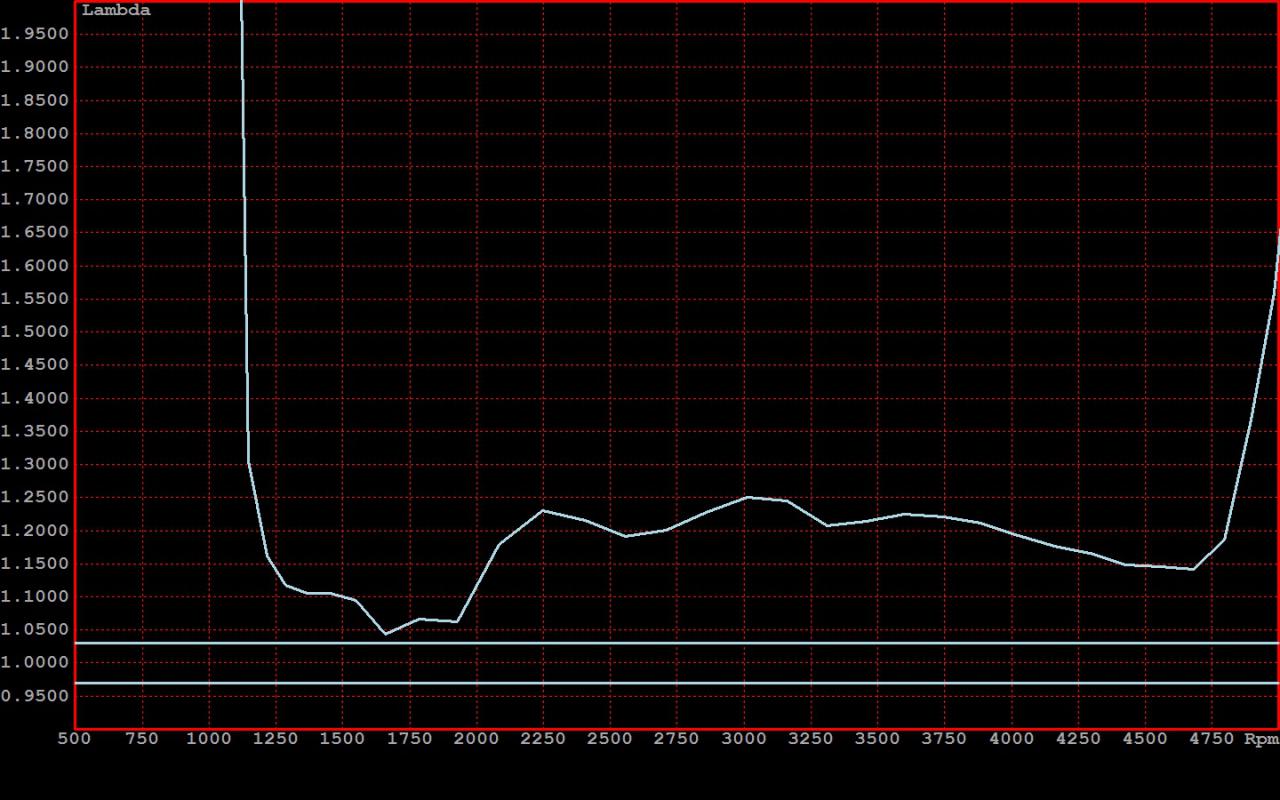
Task: Pick the 2000 rpm axis tick label
Action: 476,739
